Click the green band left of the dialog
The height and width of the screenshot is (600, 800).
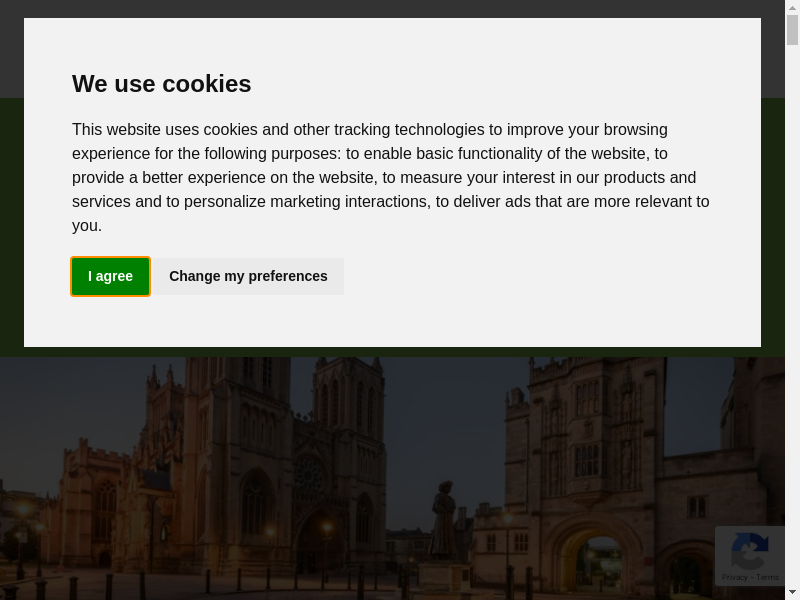11,220
